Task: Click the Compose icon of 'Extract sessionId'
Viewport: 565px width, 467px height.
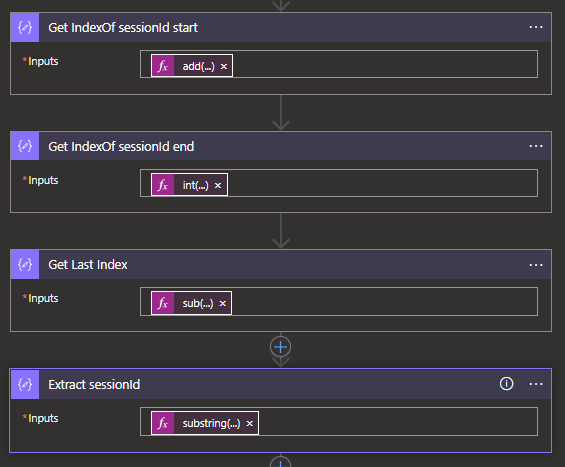Action: 25,384
